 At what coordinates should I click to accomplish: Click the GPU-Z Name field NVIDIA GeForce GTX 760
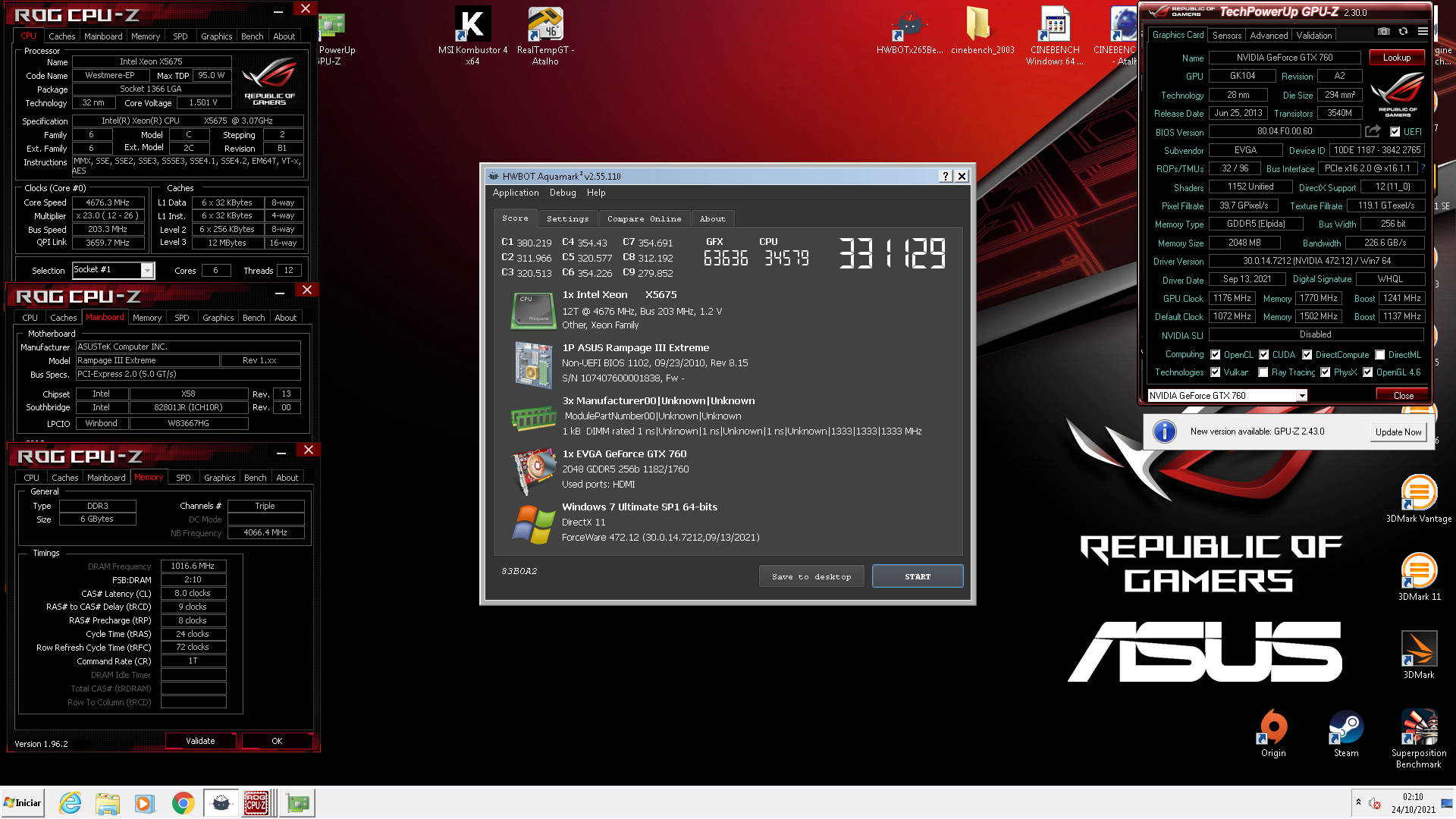(x=1285, y=58)
